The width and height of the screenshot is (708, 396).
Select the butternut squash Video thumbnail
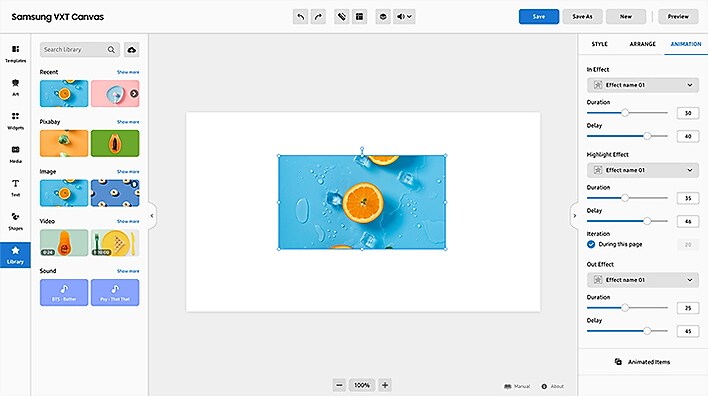click(x=64, y=242)
